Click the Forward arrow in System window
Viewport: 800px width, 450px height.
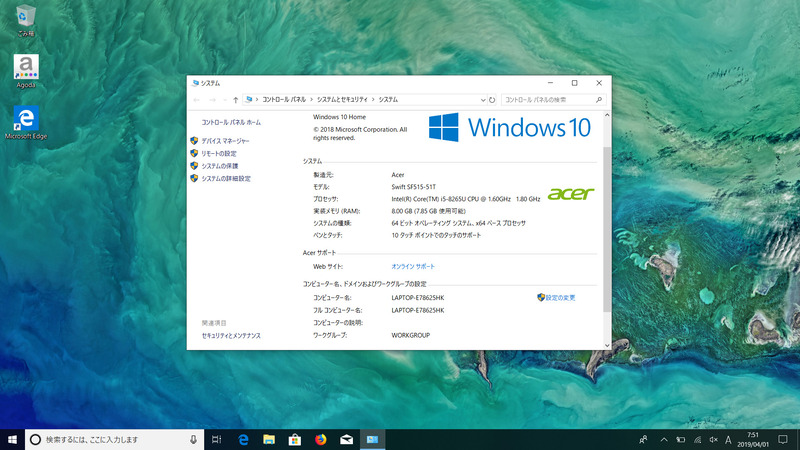coord(212,100)
